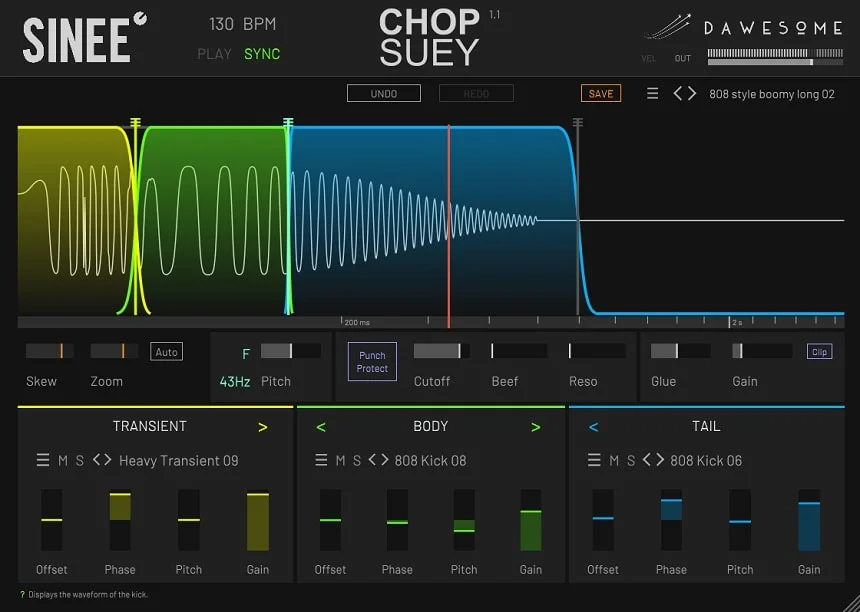Click the red playhead line in waveform
Viewport: 860px width, 612px height.
click(449, 225)
